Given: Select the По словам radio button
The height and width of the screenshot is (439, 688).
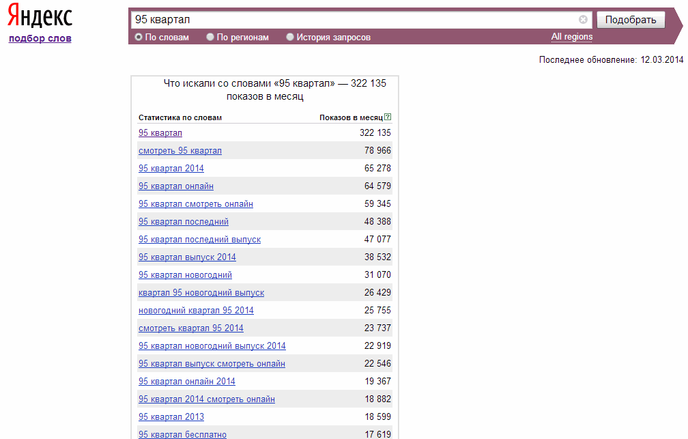Looking at the screenshot, I should pos(139,37).
